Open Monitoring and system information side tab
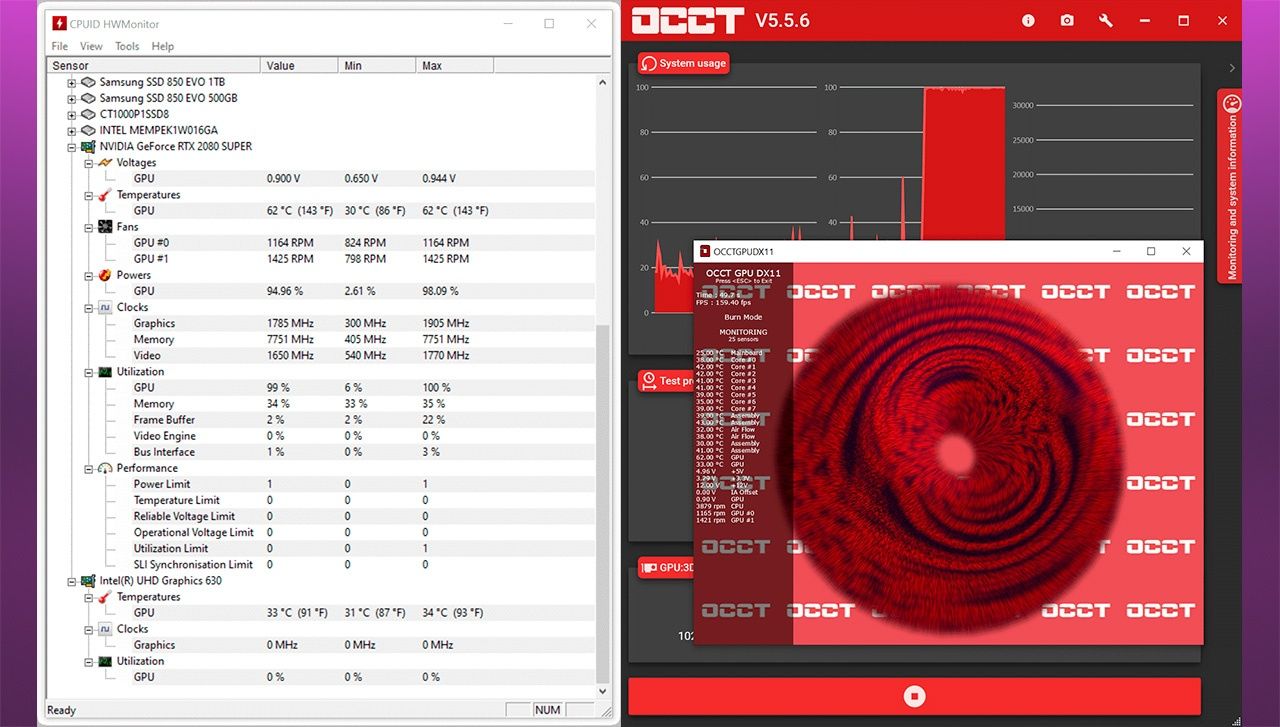 pyautogui.click(x=1231, y=185)
